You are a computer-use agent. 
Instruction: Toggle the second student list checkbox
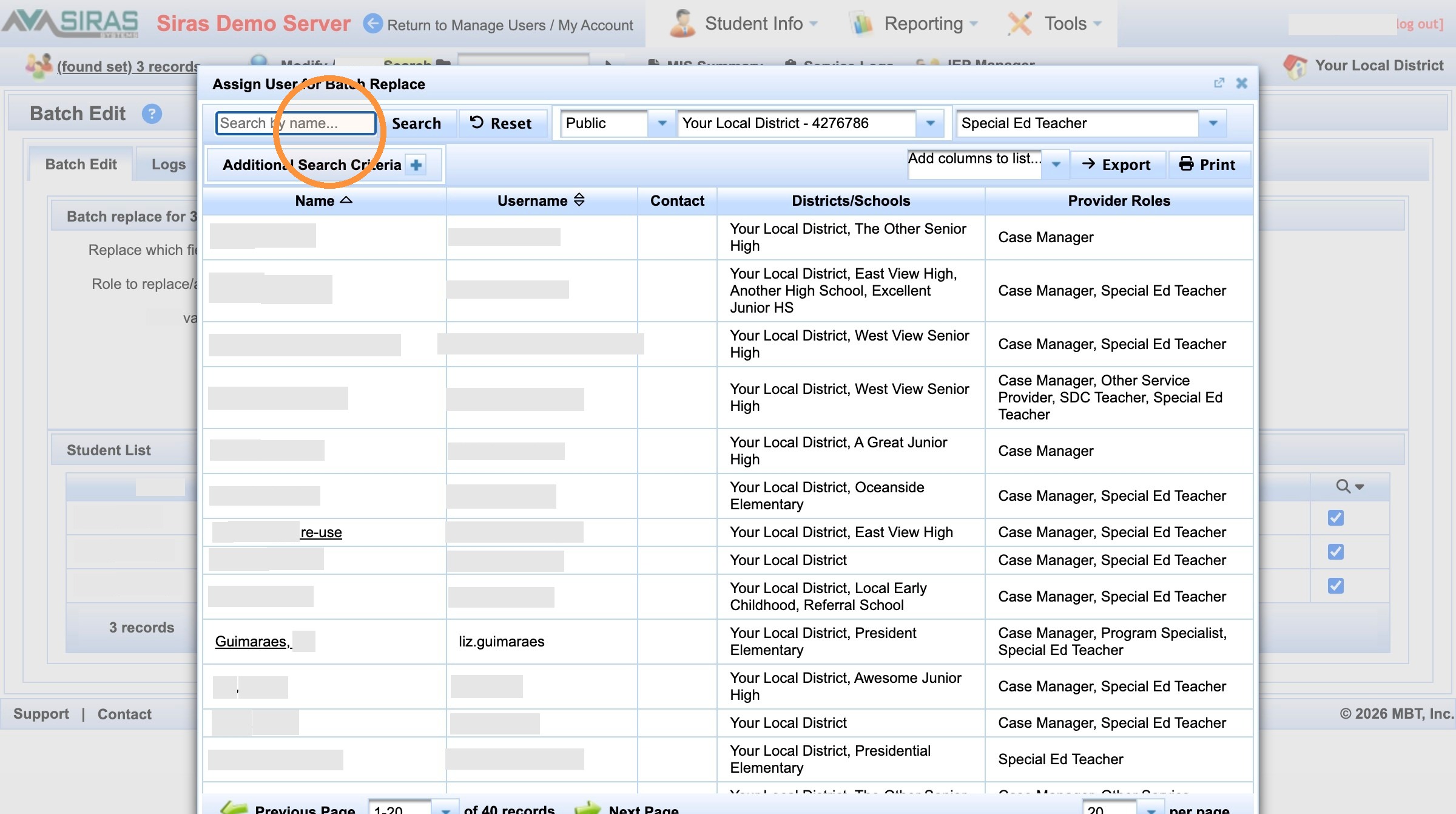[1336, 552]
